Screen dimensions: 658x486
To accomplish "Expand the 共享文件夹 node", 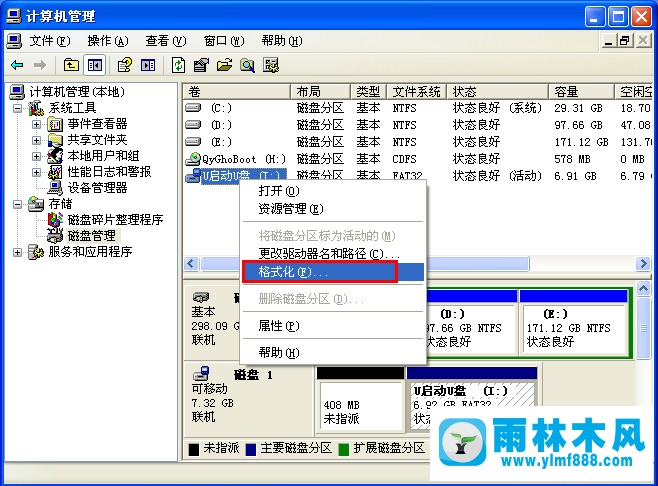I will (x=37, y=141).
